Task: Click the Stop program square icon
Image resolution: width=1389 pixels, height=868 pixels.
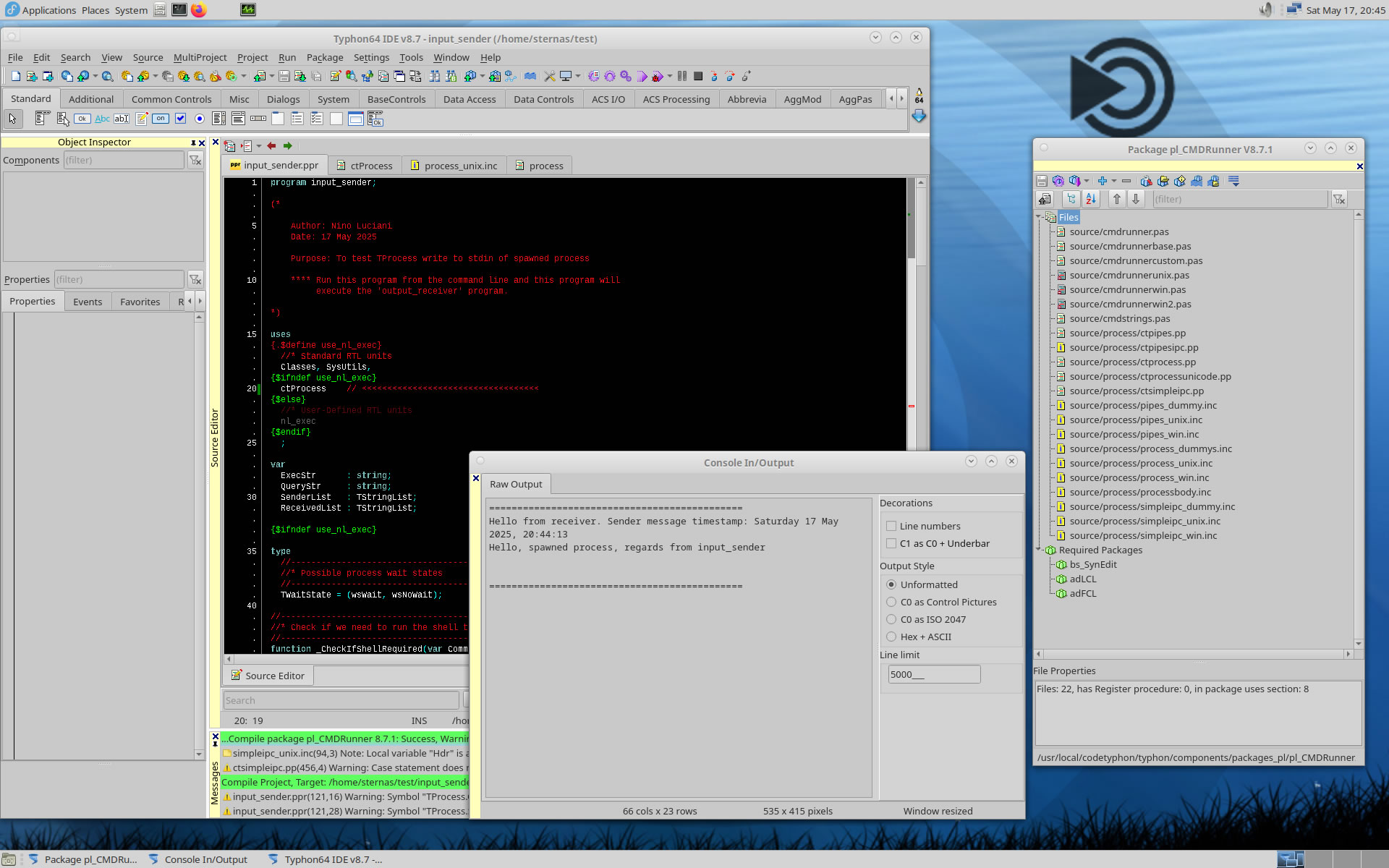Action: pyautogui.click(x=698, y=76)
